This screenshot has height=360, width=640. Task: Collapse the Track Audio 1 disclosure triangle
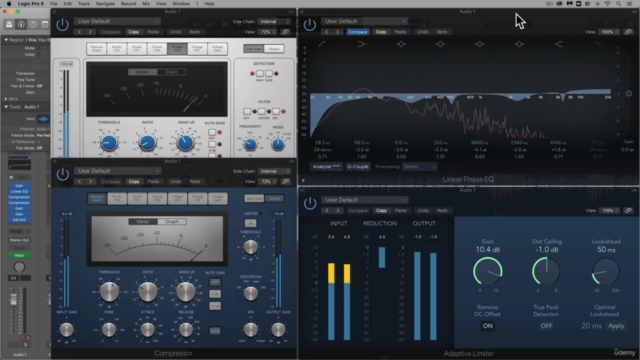coord(6,107)
